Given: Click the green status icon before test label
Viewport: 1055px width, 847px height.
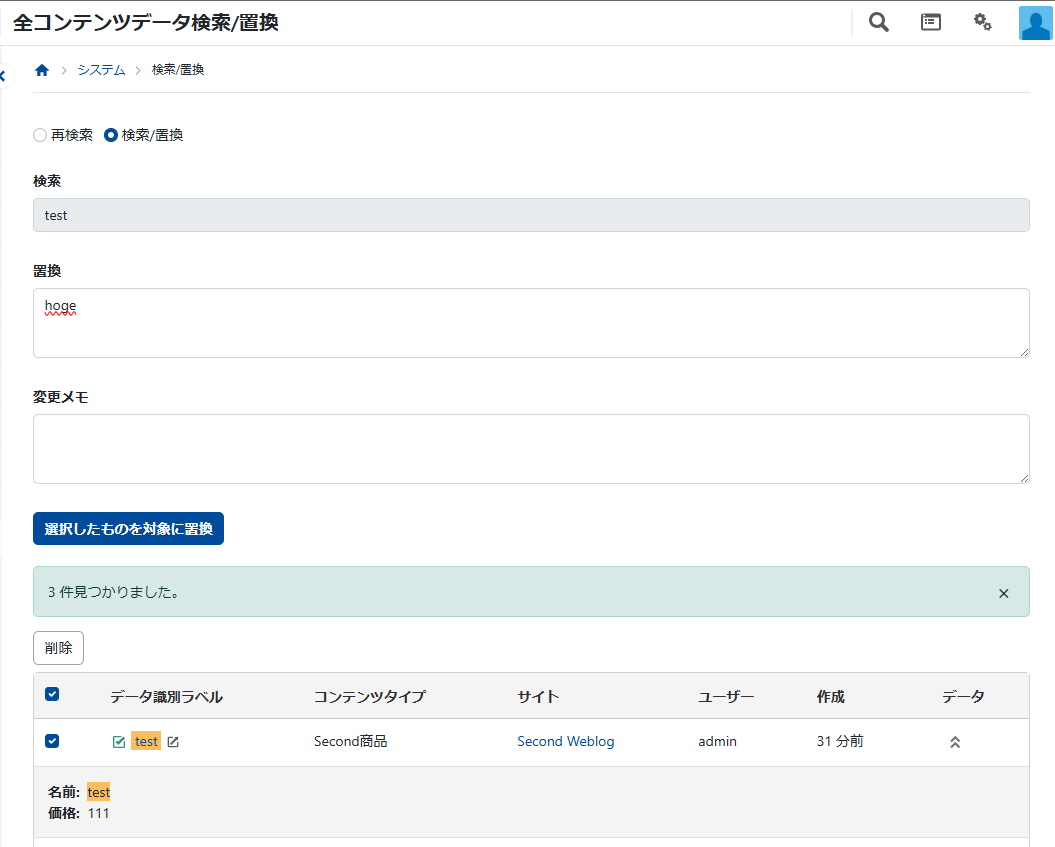Looking at the screenshot, I should (x=119, y=742).
